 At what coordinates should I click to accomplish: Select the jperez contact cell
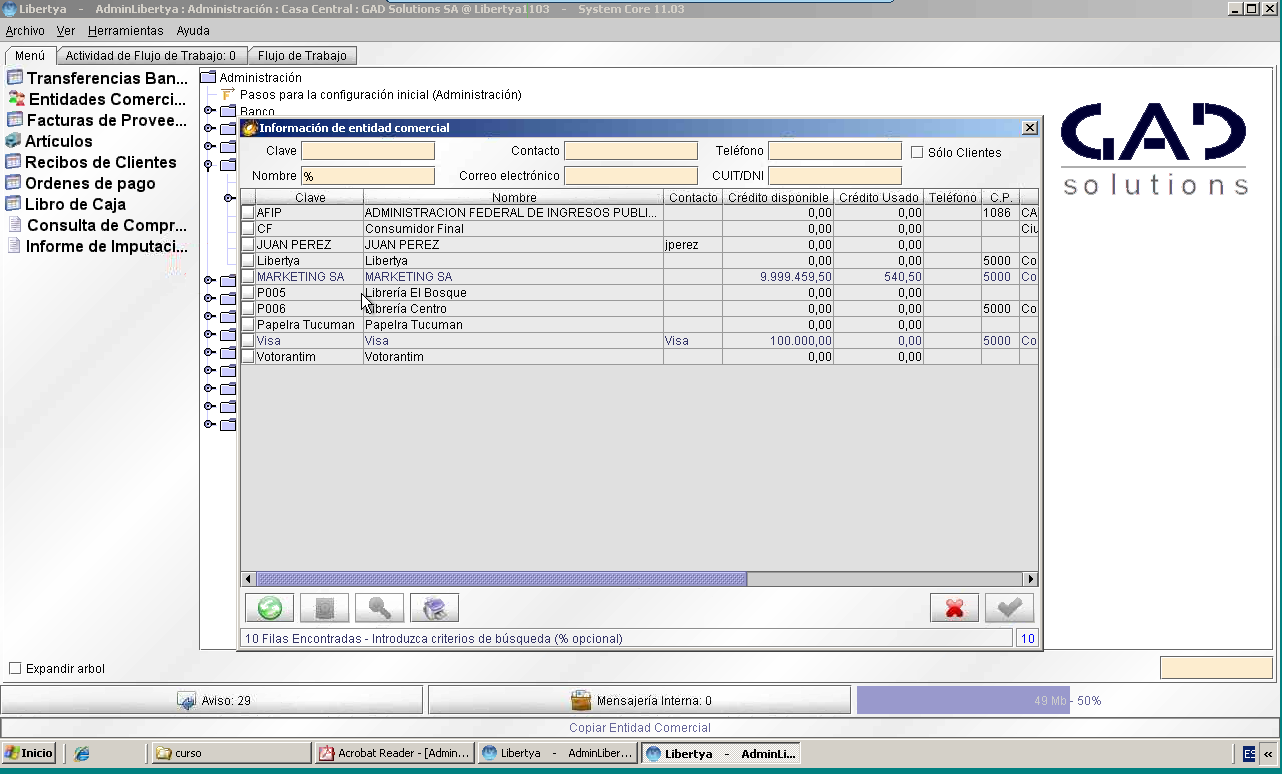click(x=693, y=245)
